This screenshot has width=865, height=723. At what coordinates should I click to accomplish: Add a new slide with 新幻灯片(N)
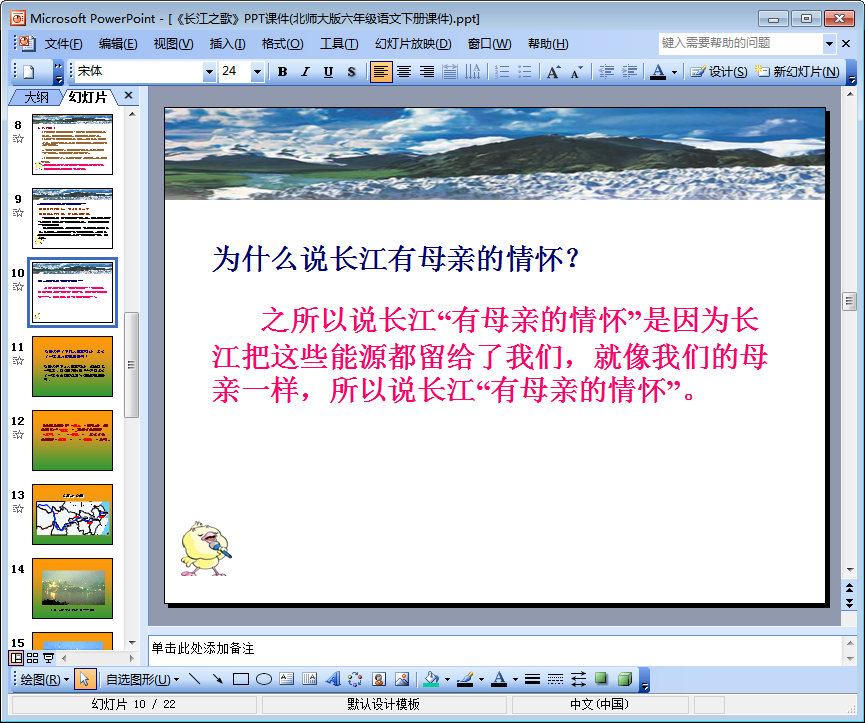798,72
